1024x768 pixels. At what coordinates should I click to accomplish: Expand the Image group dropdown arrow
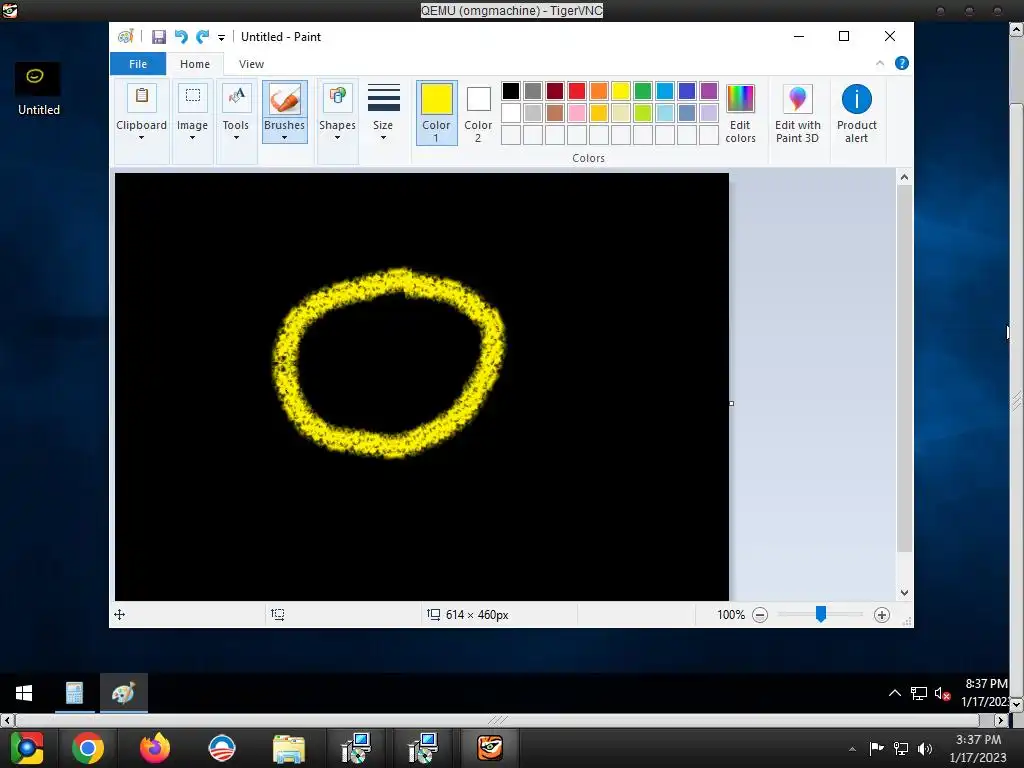click(x=192, y=138)
